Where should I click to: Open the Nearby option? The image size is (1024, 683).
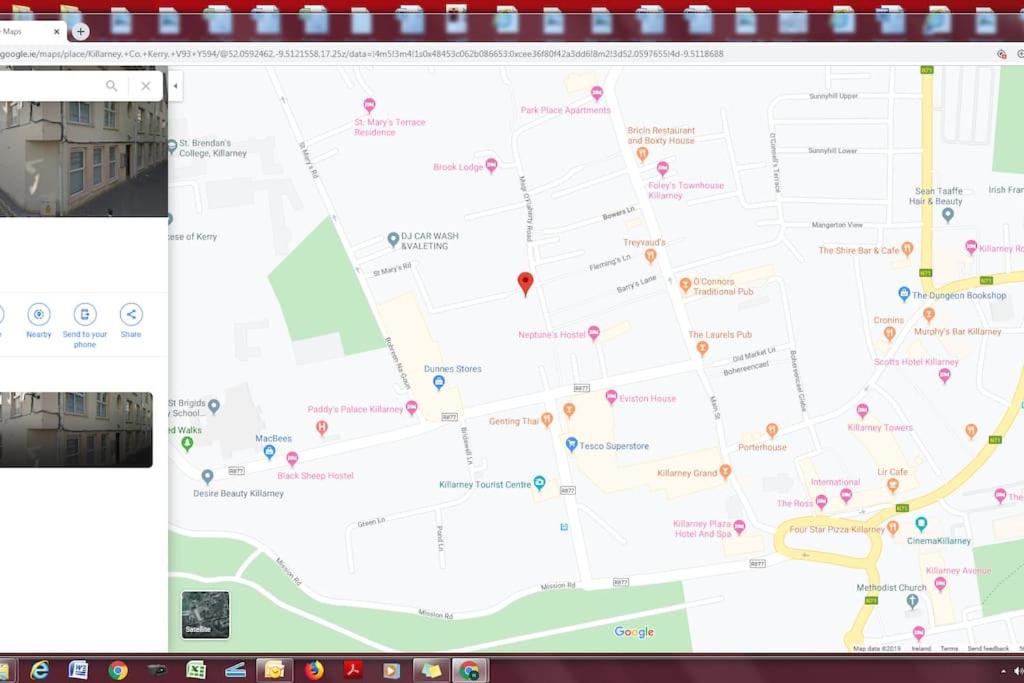39,321
